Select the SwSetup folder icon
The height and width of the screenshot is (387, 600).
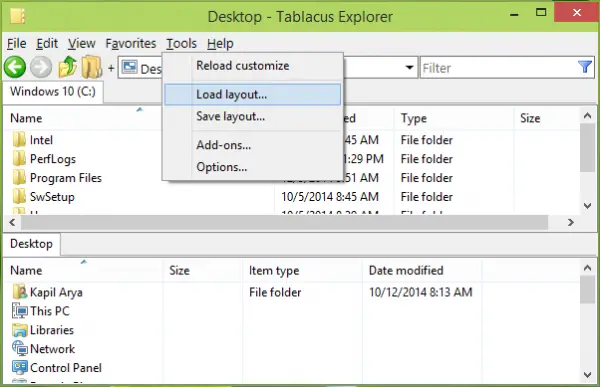click(x=19, y=196)
